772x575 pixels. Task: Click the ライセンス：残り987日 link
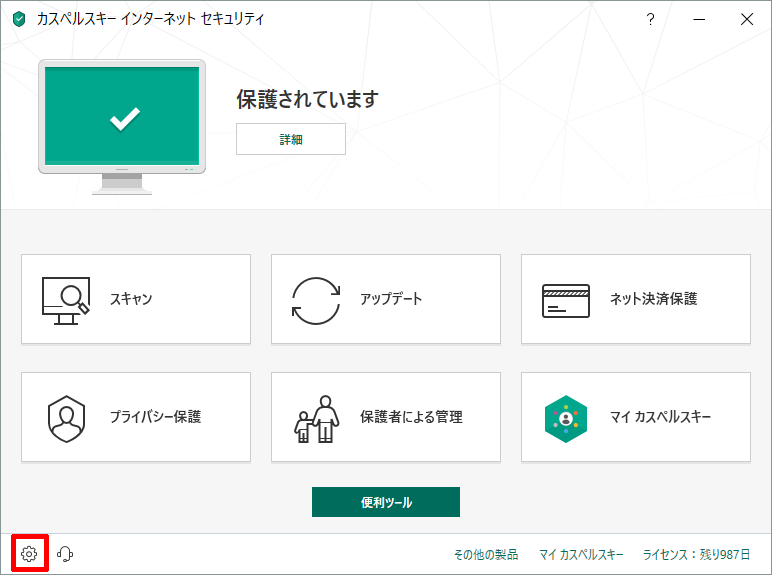696,555
